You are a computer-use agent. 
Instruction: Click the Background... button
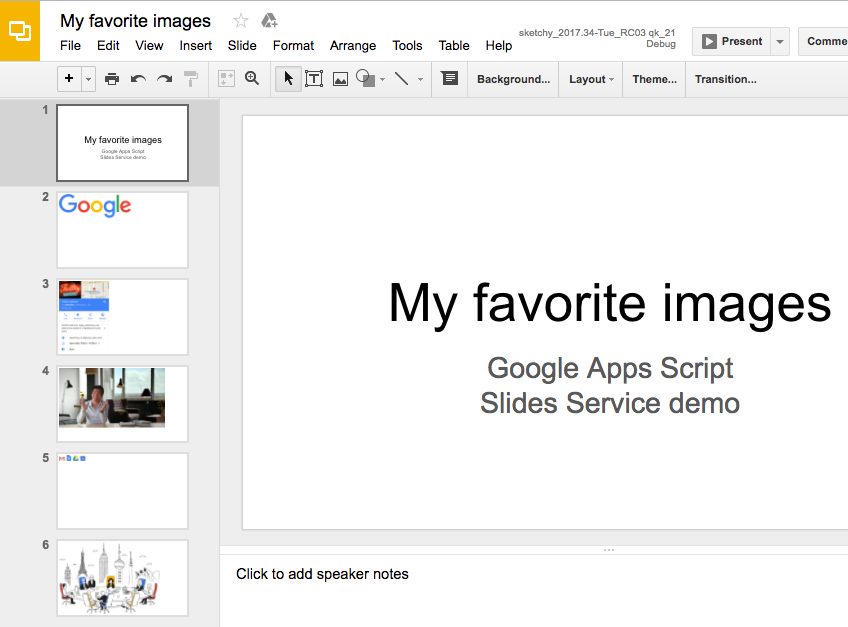tap(513, 79)
